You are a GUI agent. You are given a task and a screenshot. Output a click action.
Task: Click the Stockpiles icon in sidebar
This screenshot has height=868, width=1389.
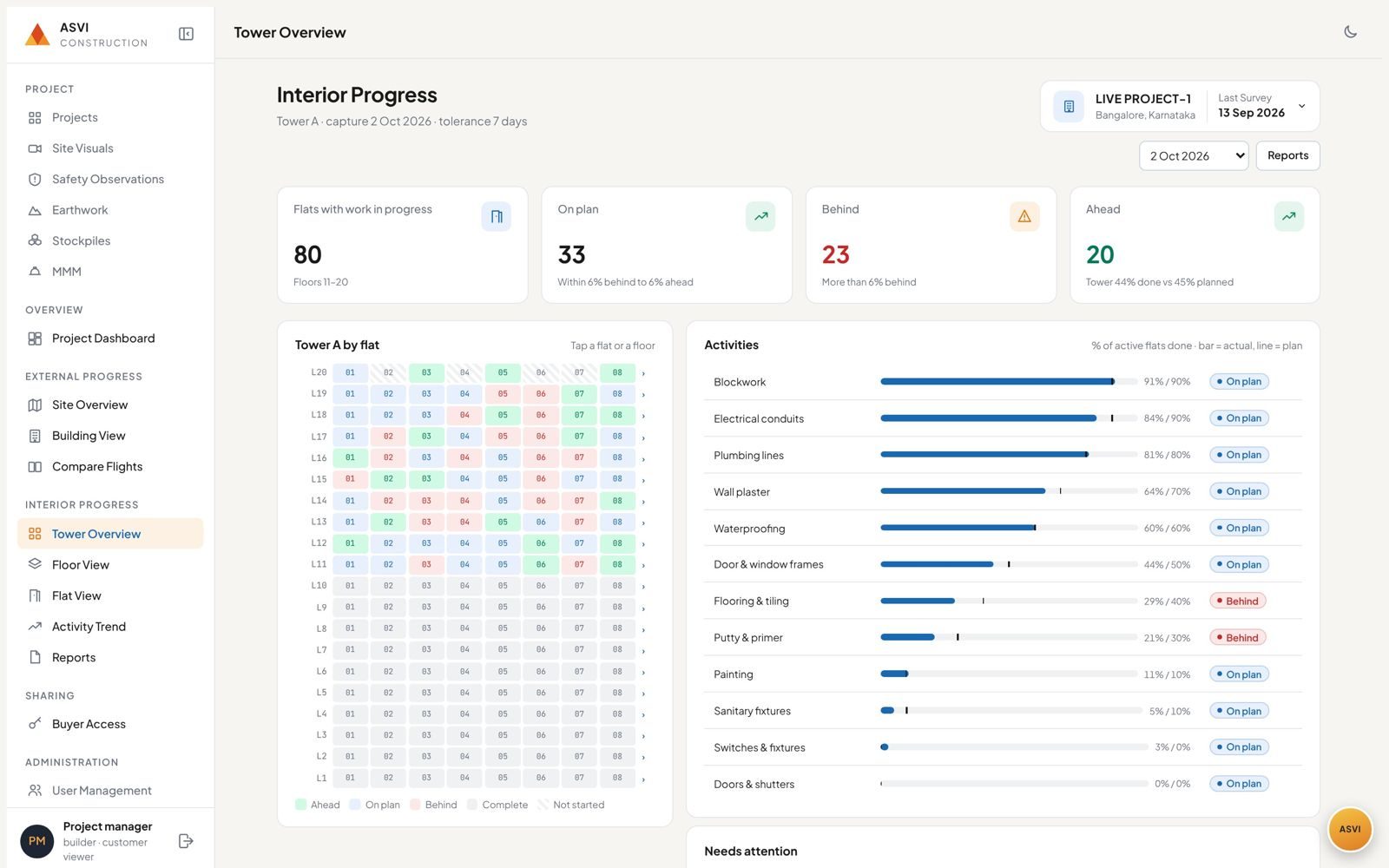pos(35,240)
